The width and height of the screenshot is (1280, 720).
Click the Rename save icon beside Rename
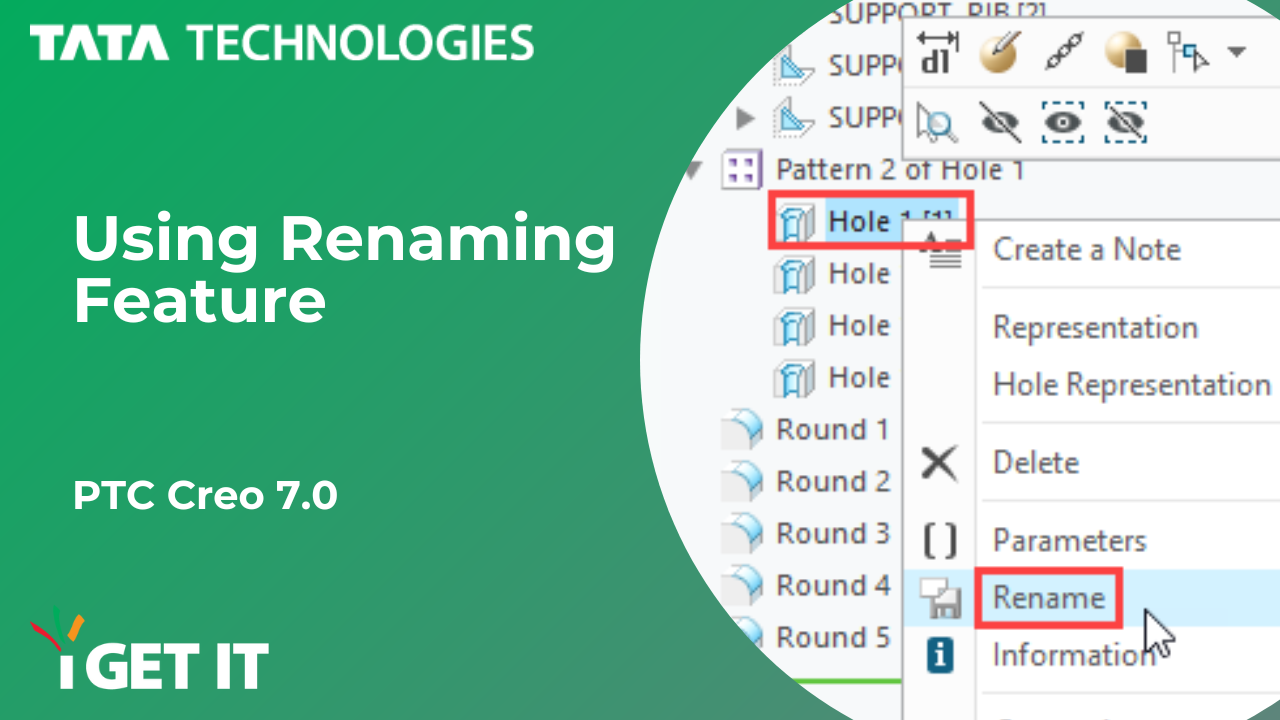pyautogui.click(x=938, y=597)
